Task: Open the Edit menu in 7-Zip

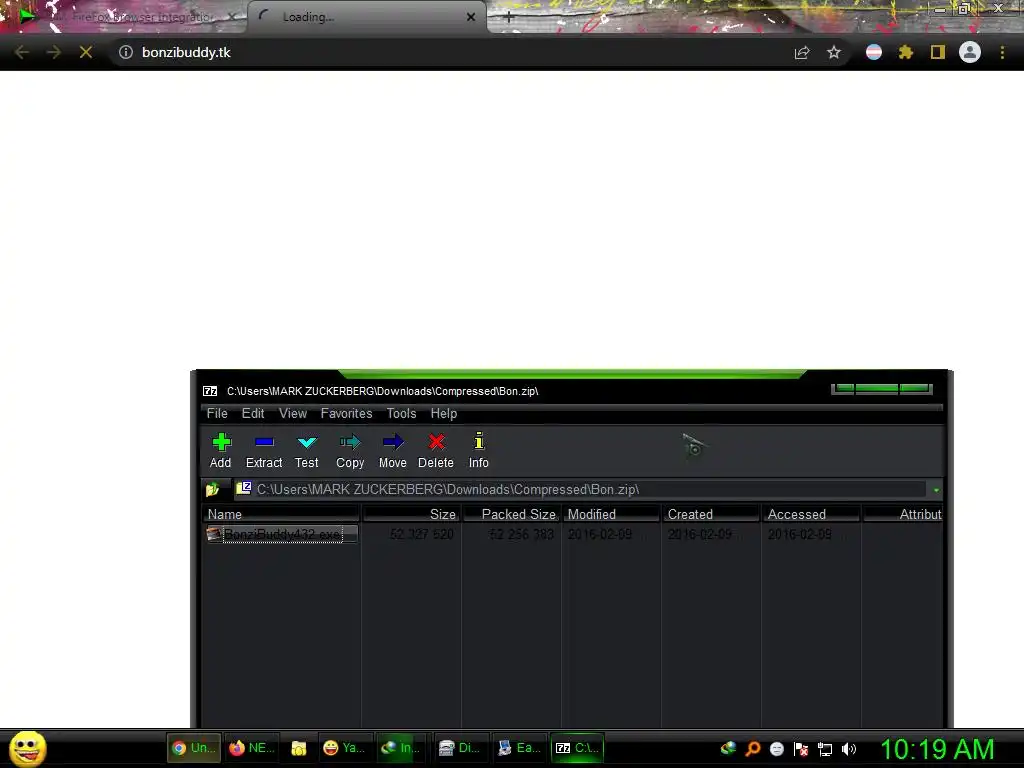Action: (x=253, y=413)
